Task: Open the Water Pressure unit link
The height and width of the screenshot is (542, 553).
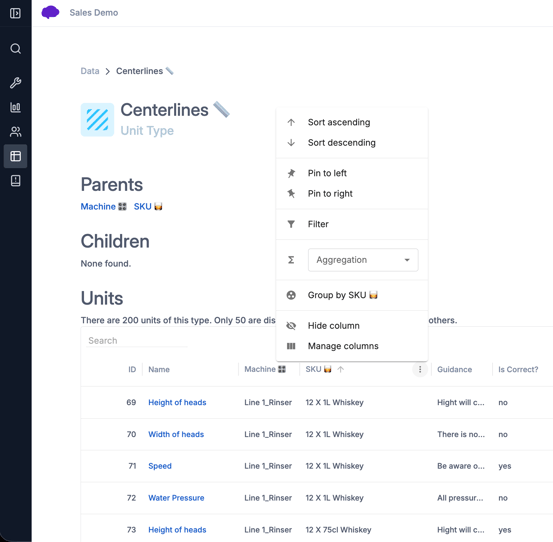Action: click(x=176, y=498)
